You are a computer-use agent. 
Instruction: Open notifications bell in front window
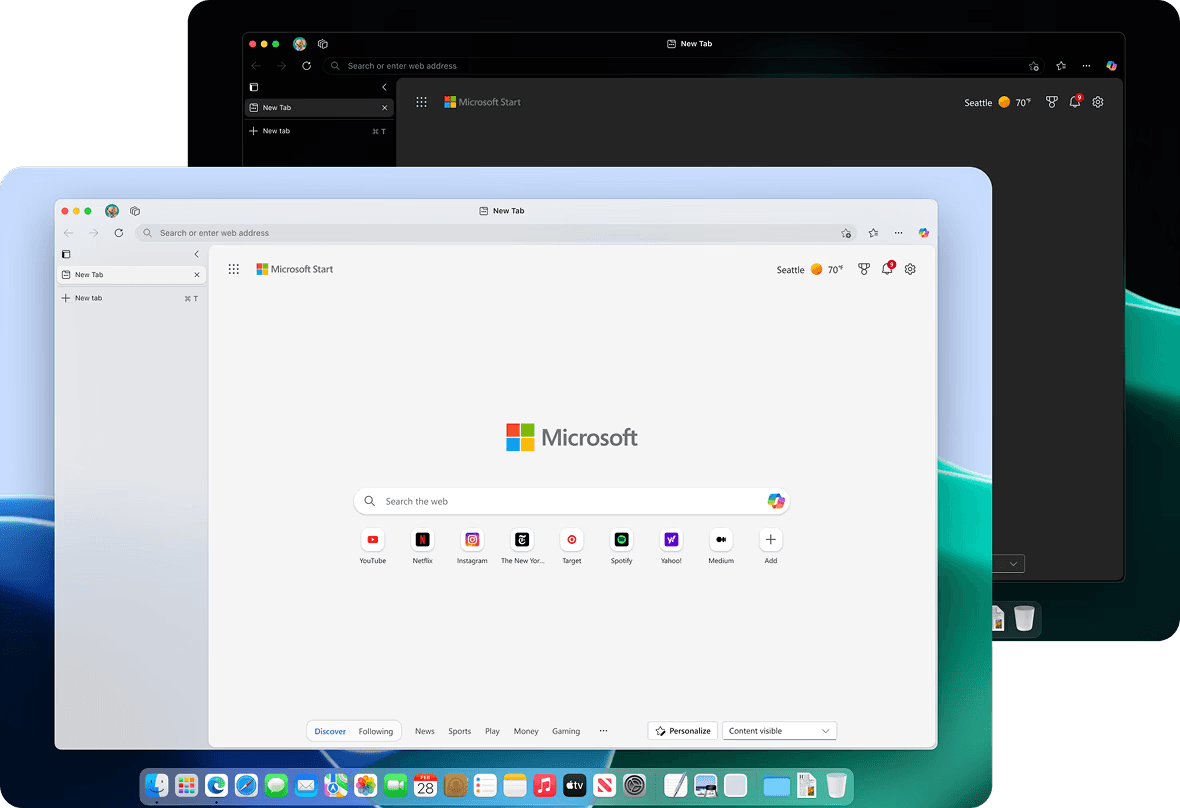tap(887, 269)
